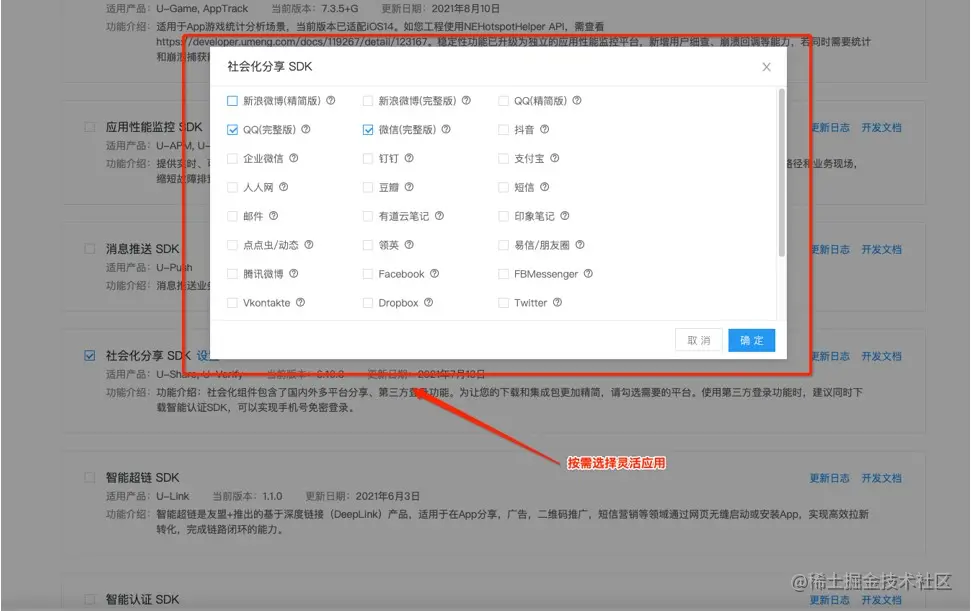Check the 支付宝 checkbox

click(x=503, y=158)
